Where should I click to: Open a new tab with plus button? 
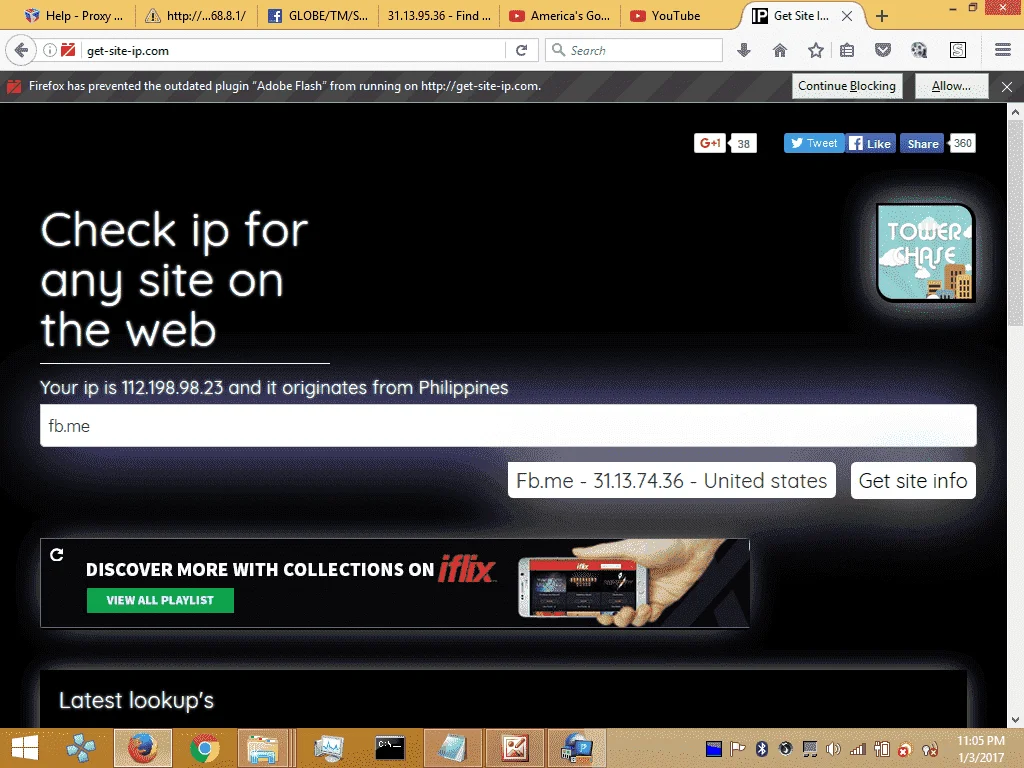point(882,16)
